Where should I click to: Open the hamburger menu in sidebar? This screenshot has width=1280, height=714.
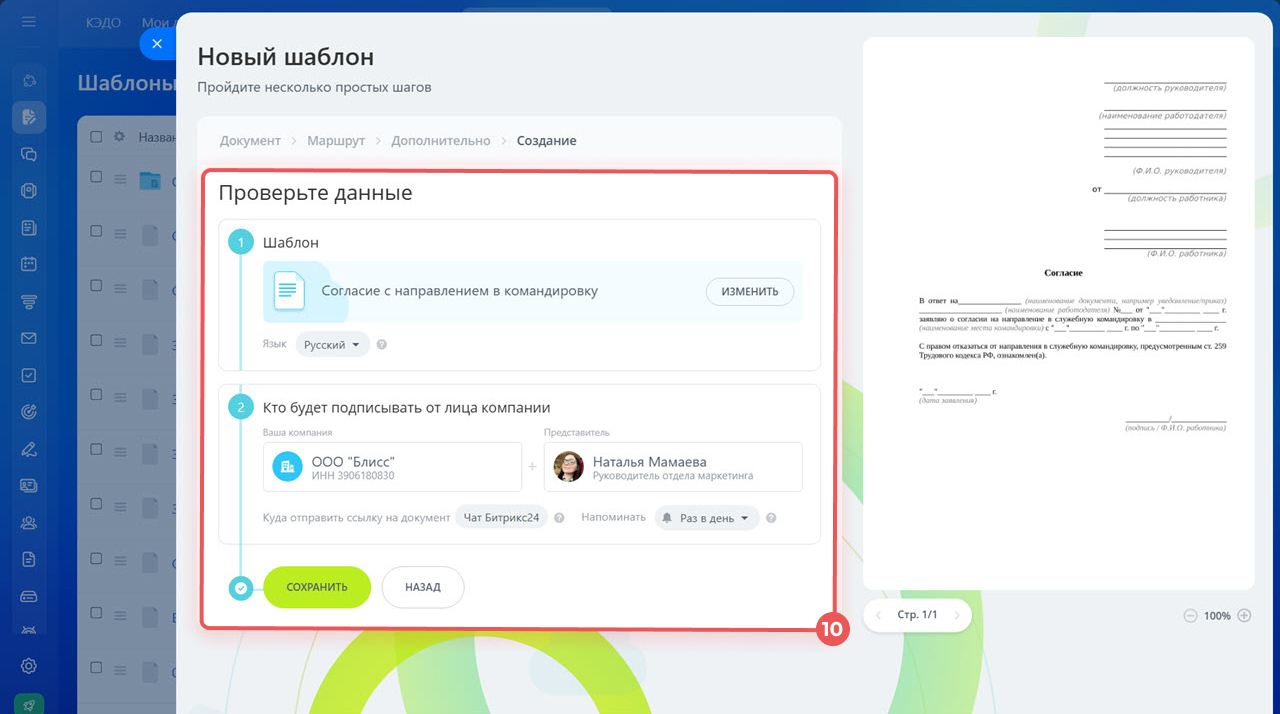[x=29, y=21]
